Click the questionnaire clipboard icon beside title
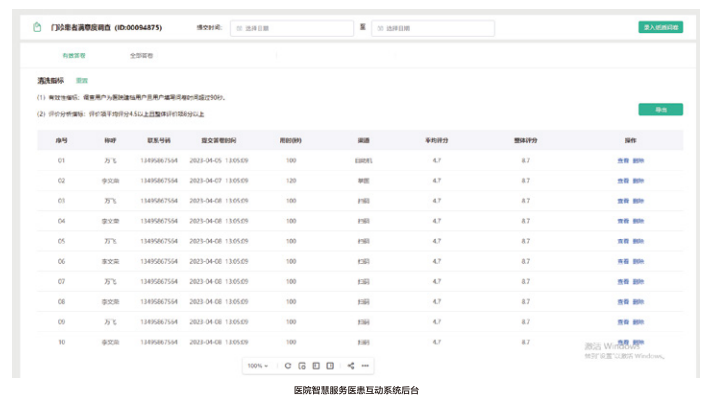 pos(37,28)
